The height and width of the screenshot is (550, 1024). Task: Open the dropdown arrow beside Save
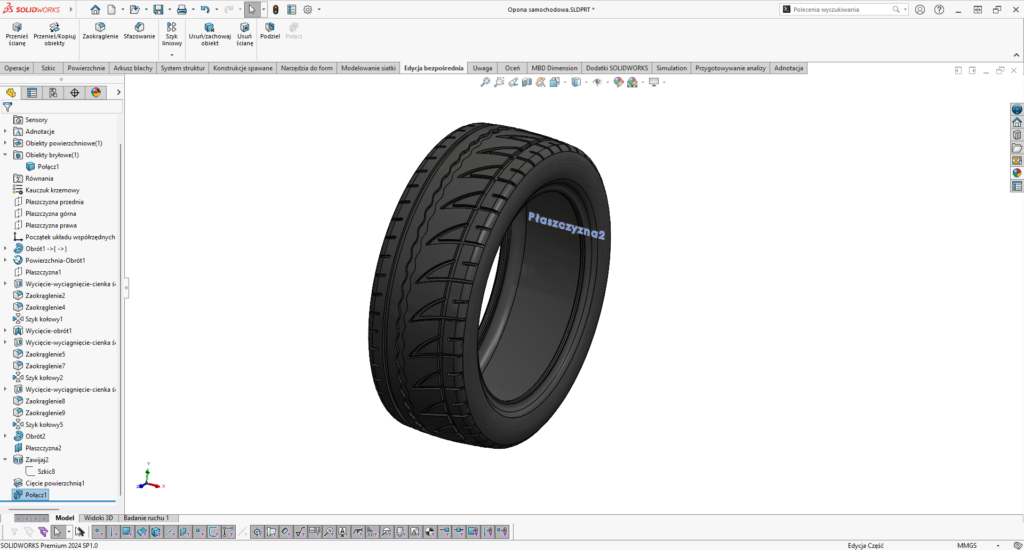(169, 9)
